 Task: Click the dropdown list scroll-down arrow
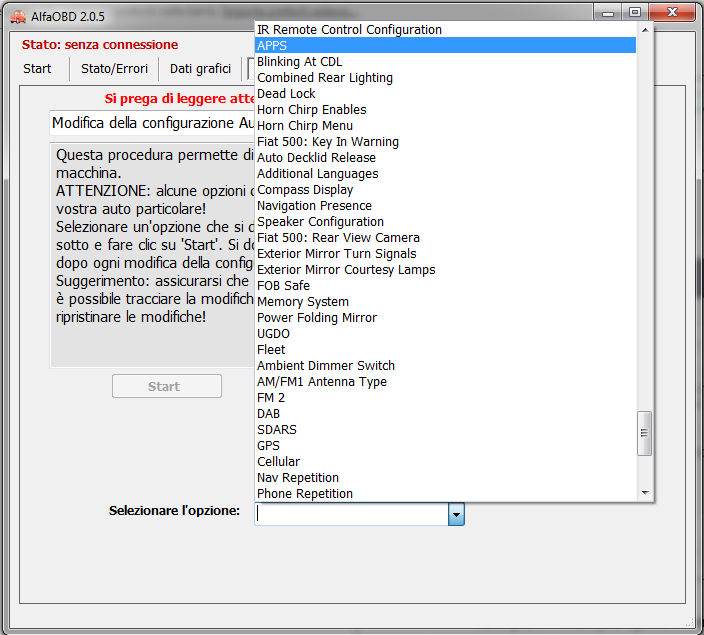coord(645,493)
